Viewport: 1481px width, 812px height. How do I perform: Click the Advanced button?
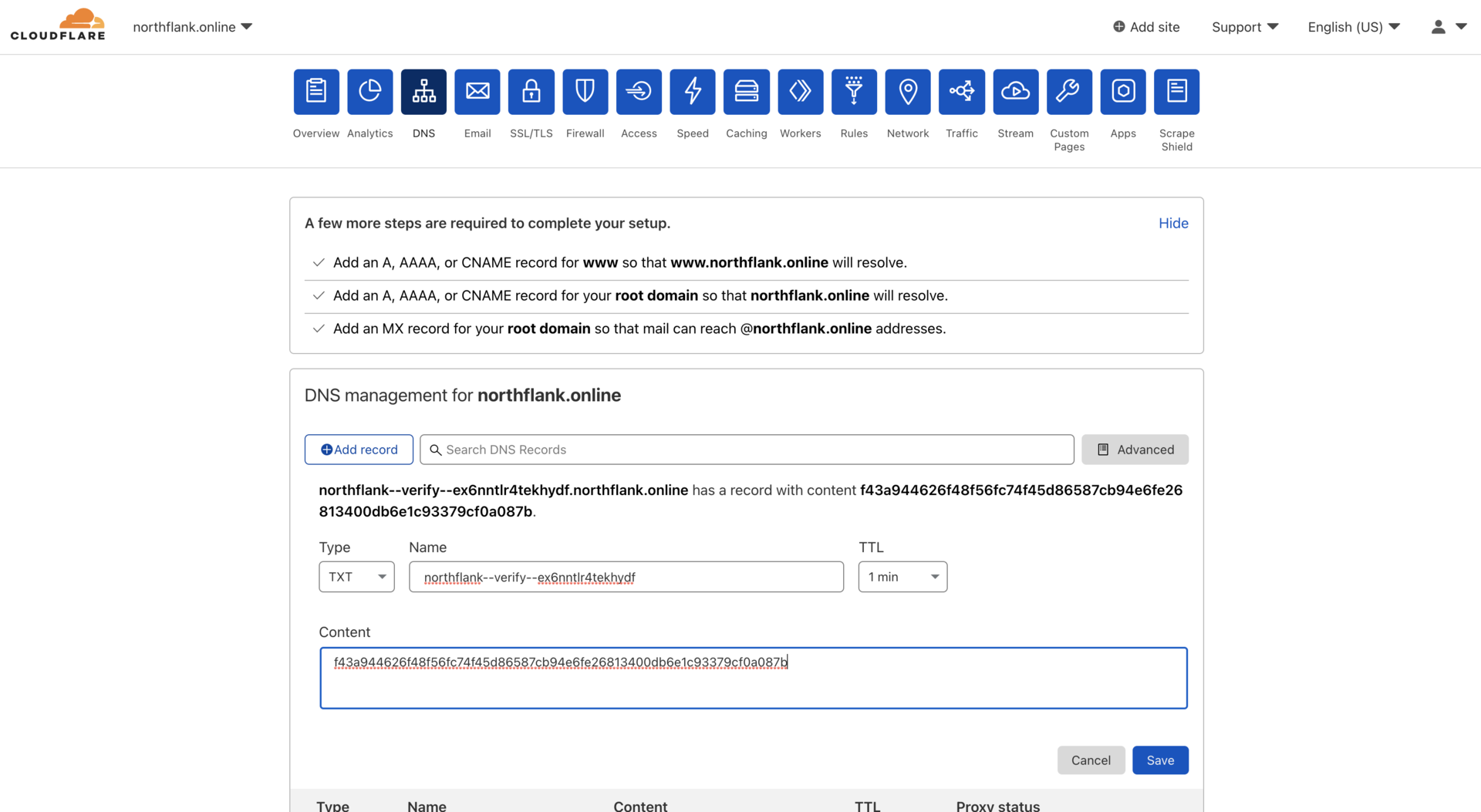coord(1135,450)
